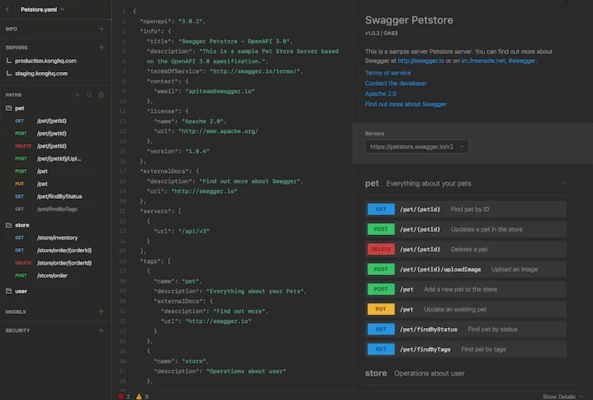Click the back arrow beside Petstore.yaml
Viewport: 593px width, 400px height.
click(7, 9)
